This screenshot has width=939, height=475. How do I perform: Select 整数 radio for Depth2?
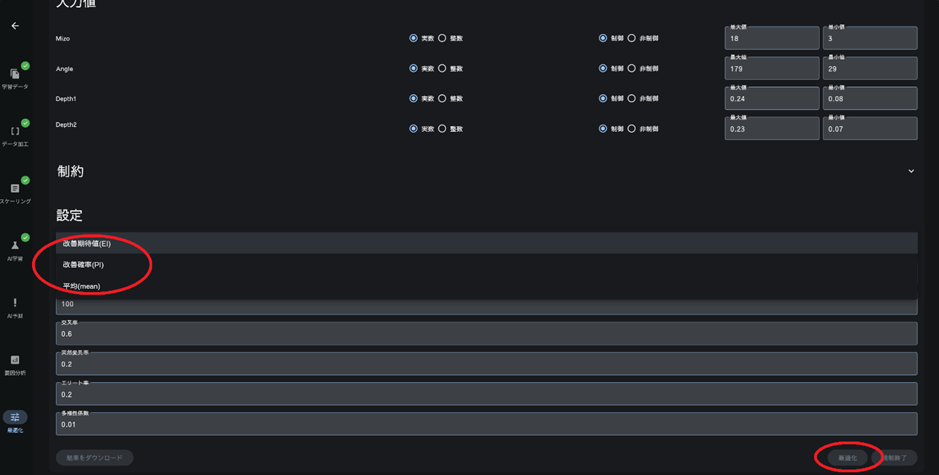click(442, 129)
